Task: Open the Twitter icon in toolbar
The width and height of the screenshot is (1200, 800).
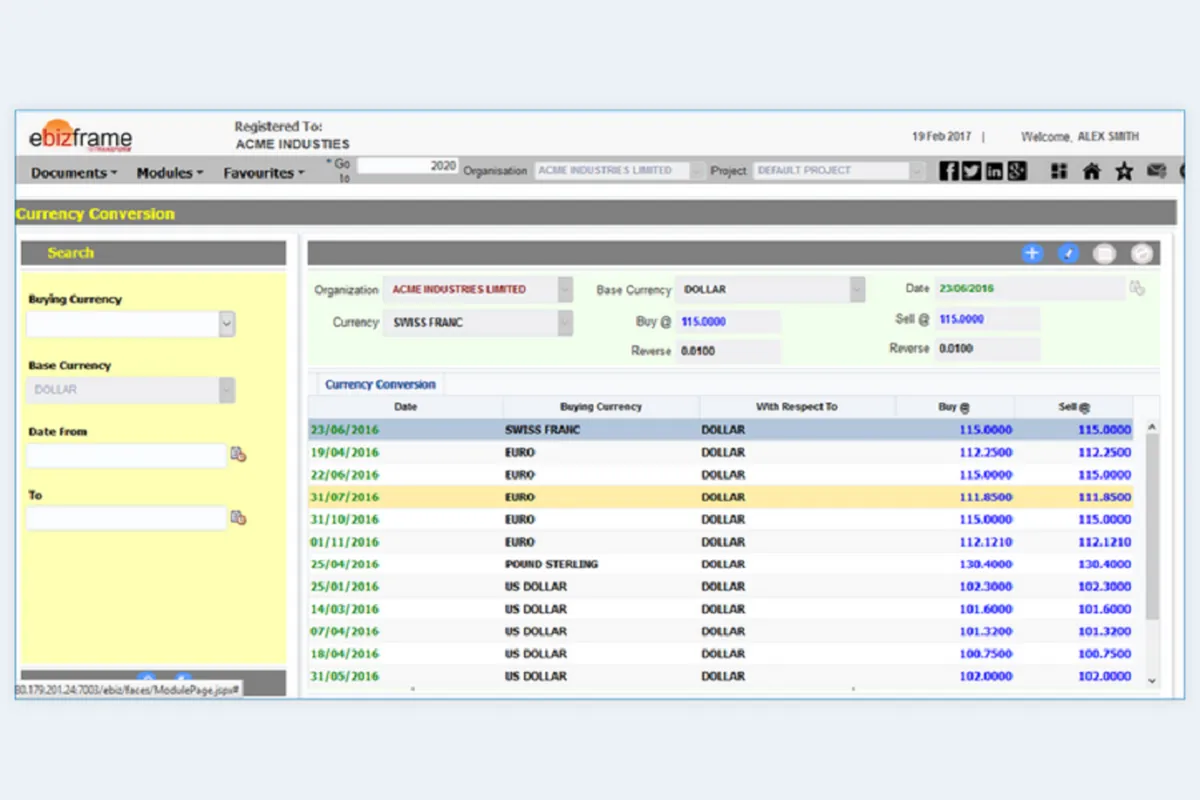Action: pos(971,171)
